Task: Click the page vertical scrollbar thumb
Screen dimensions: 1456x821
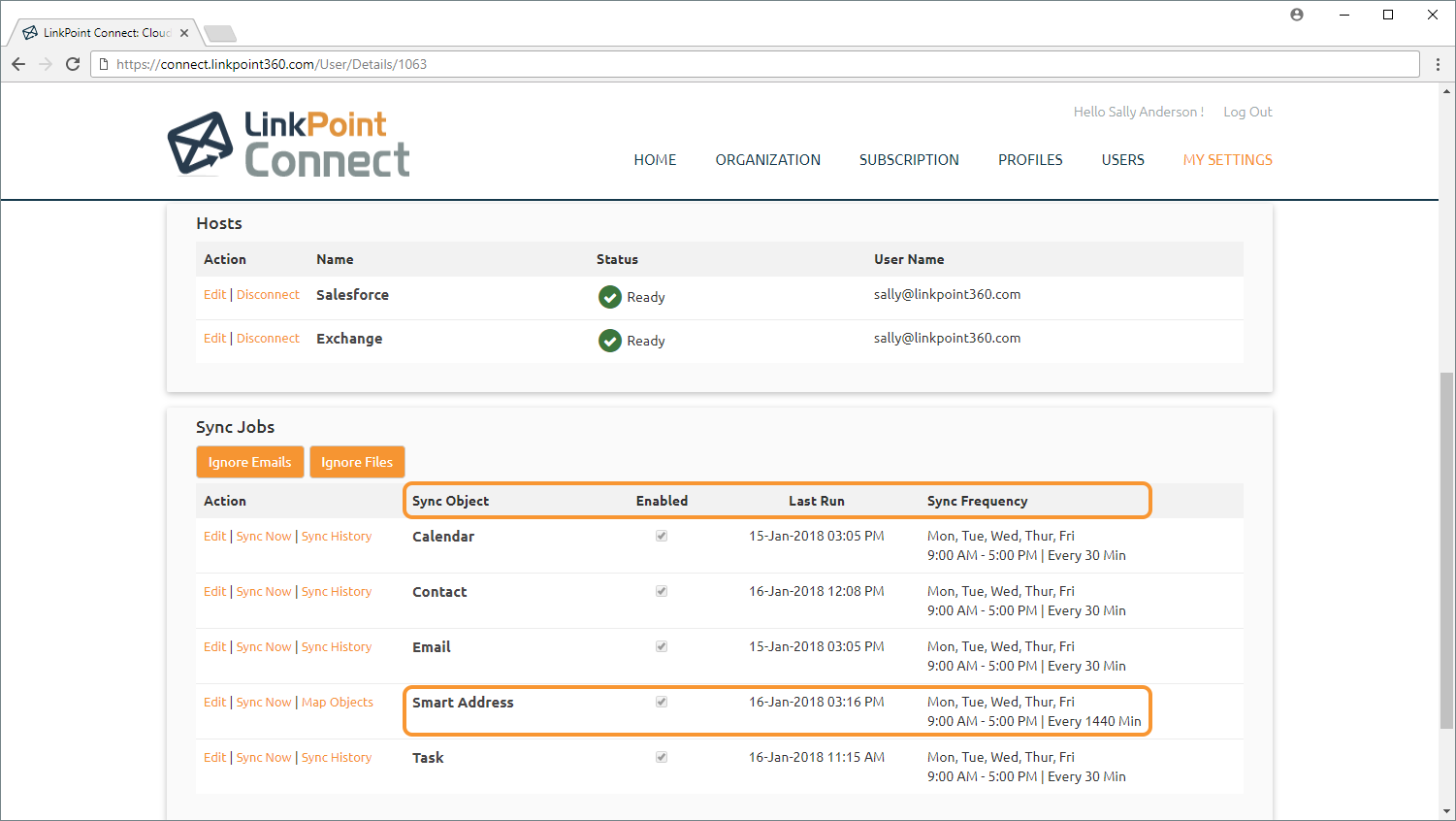Action: (1446, 549)
